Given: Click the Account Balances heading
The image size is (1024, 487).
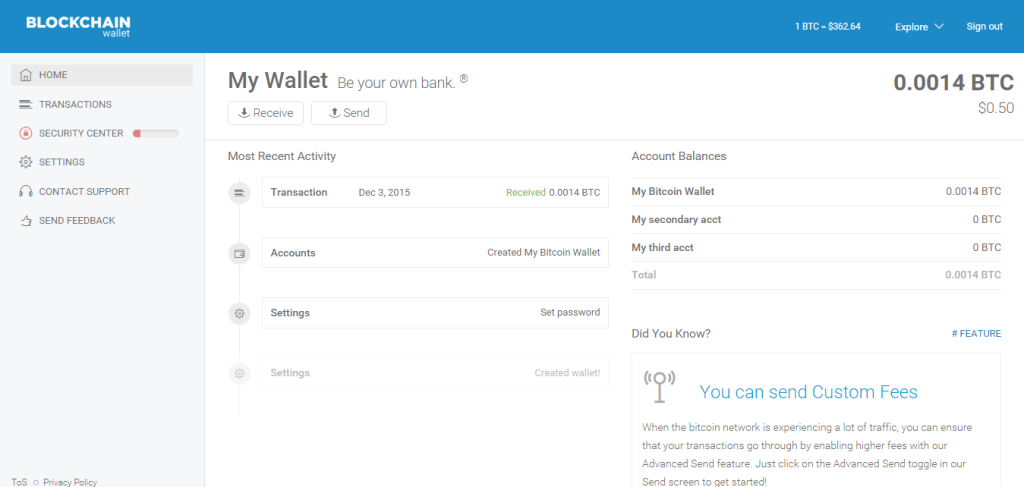Looking at the screenshot, I should coord(679,157).
